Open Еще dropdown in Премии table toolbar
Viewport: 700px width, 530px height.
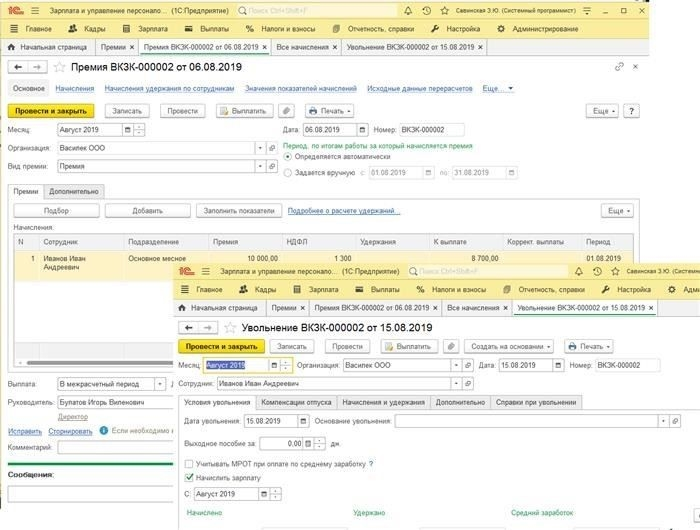click(617, 211)
